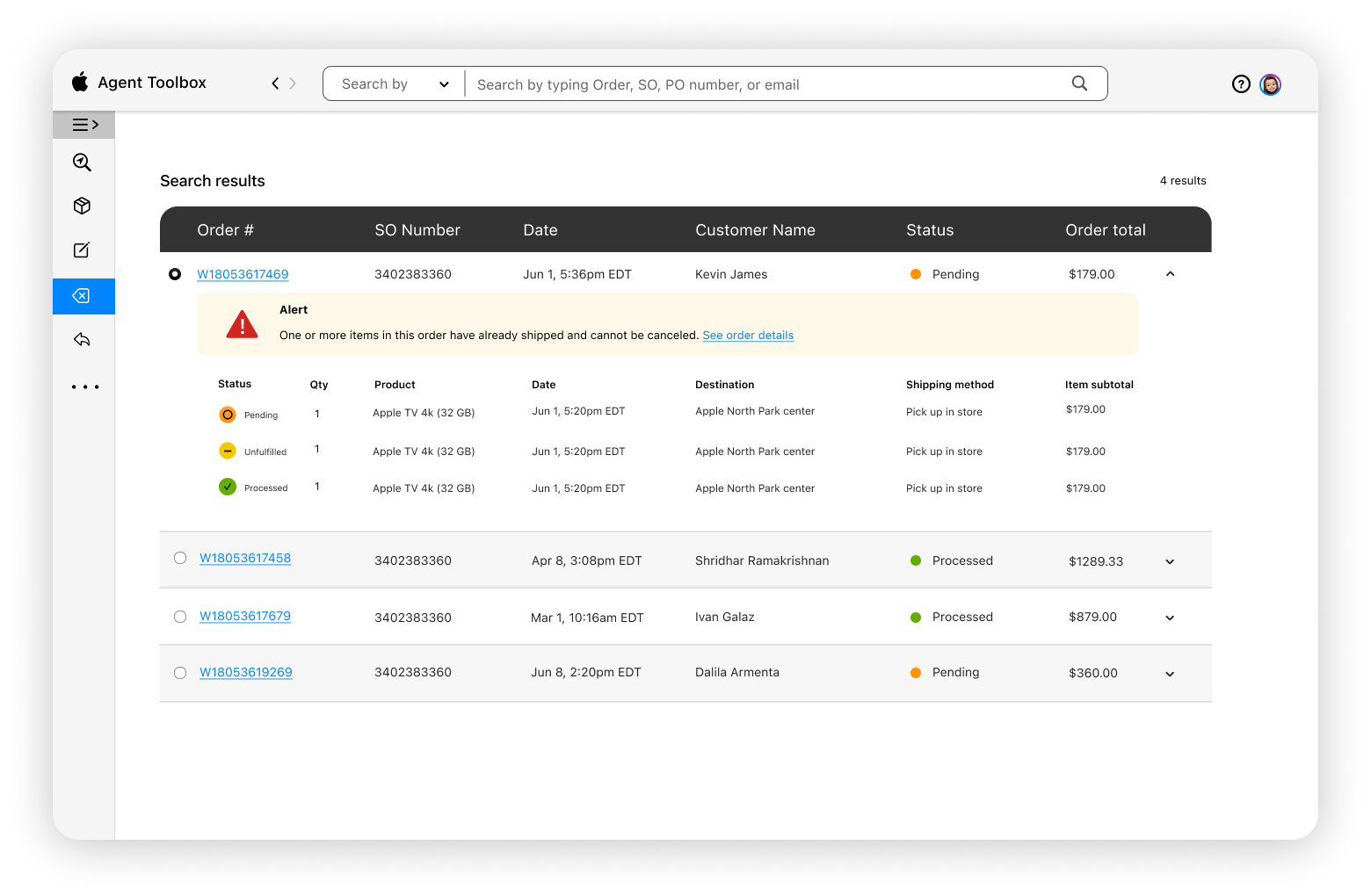Click date Apr 8, 3:08pm EDT
Screen dimensions: 1371x896
click(587, 560)
